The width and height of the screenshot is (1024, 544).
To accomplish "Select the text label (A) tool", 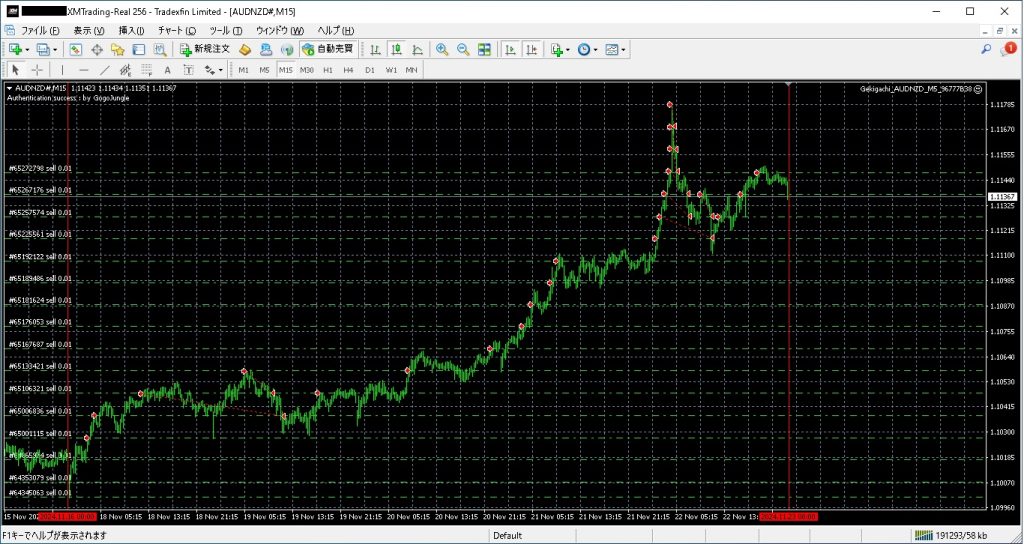I will point(166,70).
